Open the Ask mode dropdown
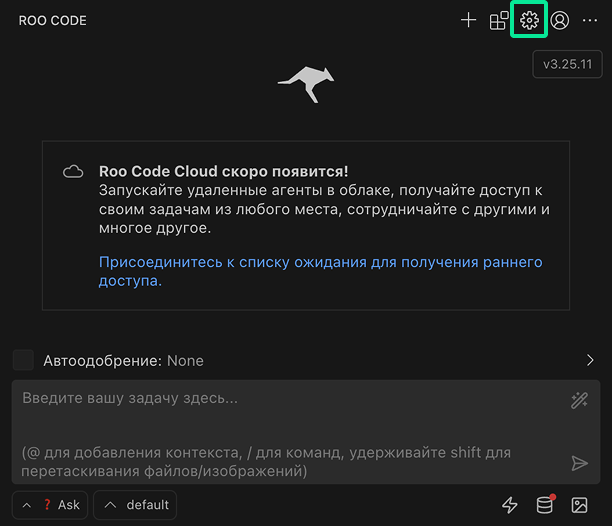The image size is (612, 526). [x=50, y=505]
